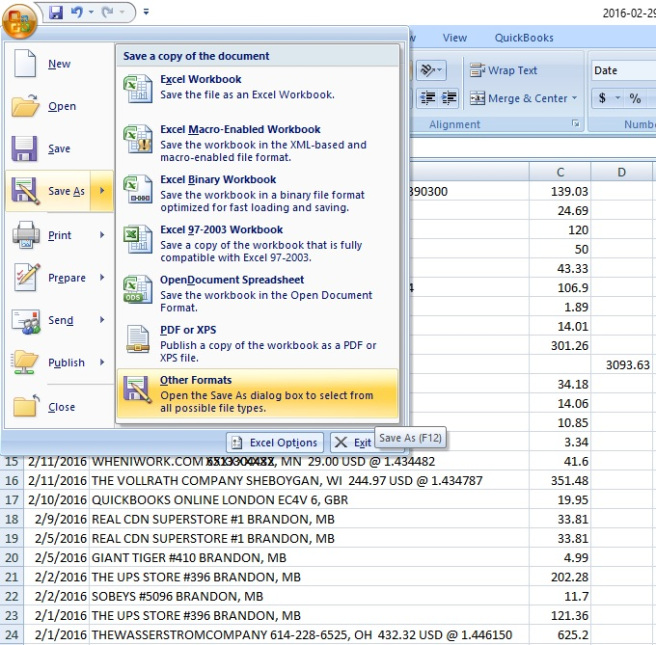Select OpenDocument Spreadsheet format

click(257, 293)
